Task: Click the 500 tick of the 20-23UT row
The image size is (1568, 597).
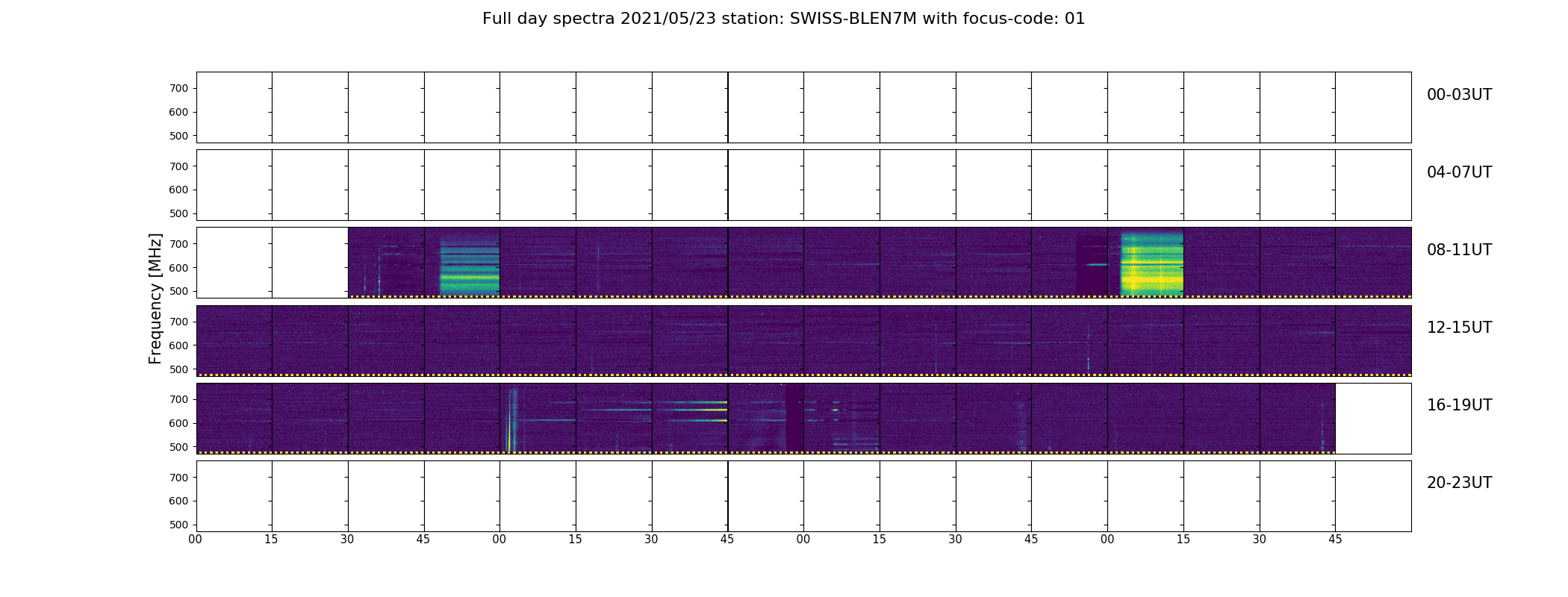Action: click(178, 525)
